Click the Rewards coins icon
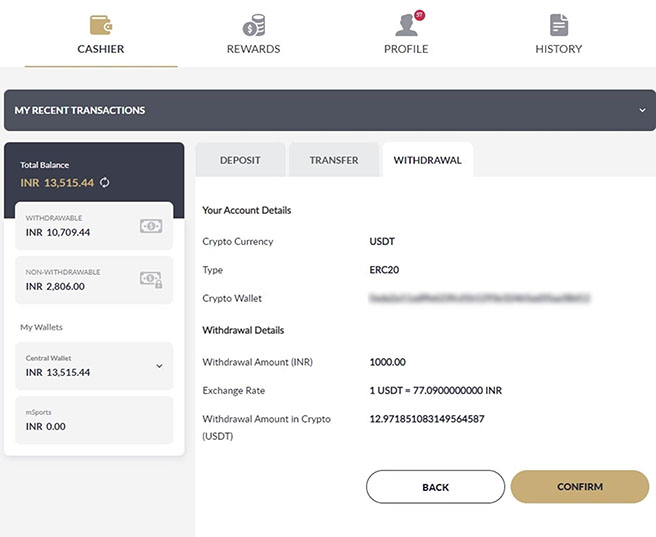Image resolution: width=656 pixels, height=537 pixels. coord(253,25)
